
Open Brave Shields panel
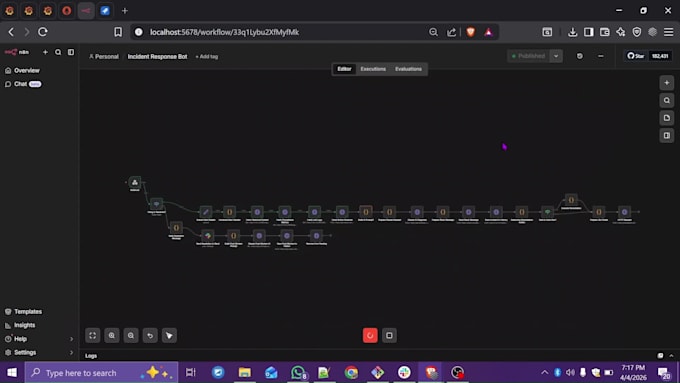point(471,32)
